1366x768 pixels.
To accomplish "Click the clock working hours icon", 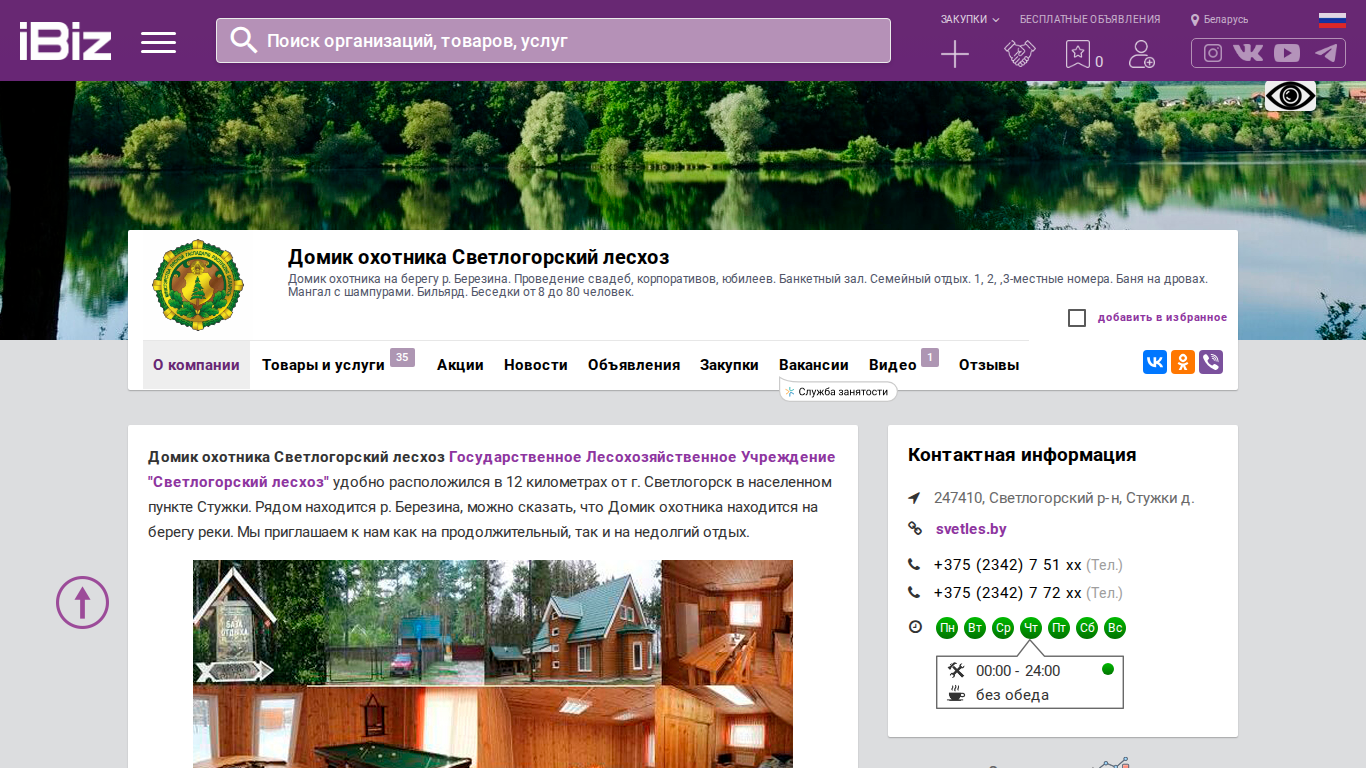I will click(x=915, y=627).
